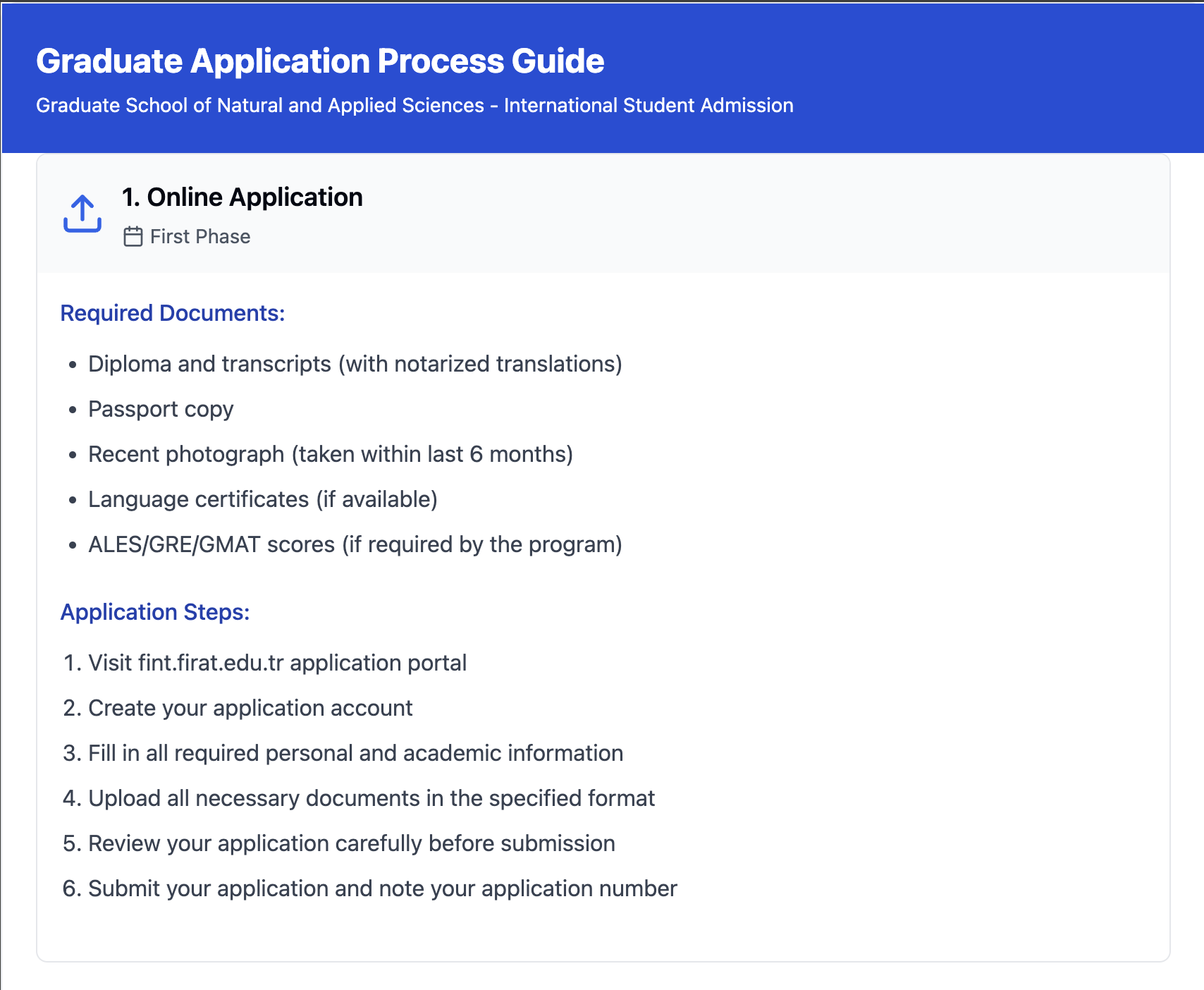Click the blue page header banner background
Image resolution: width=1204 pixels, height=990 pixels.
pyautogui.click(x=987, y=78)
